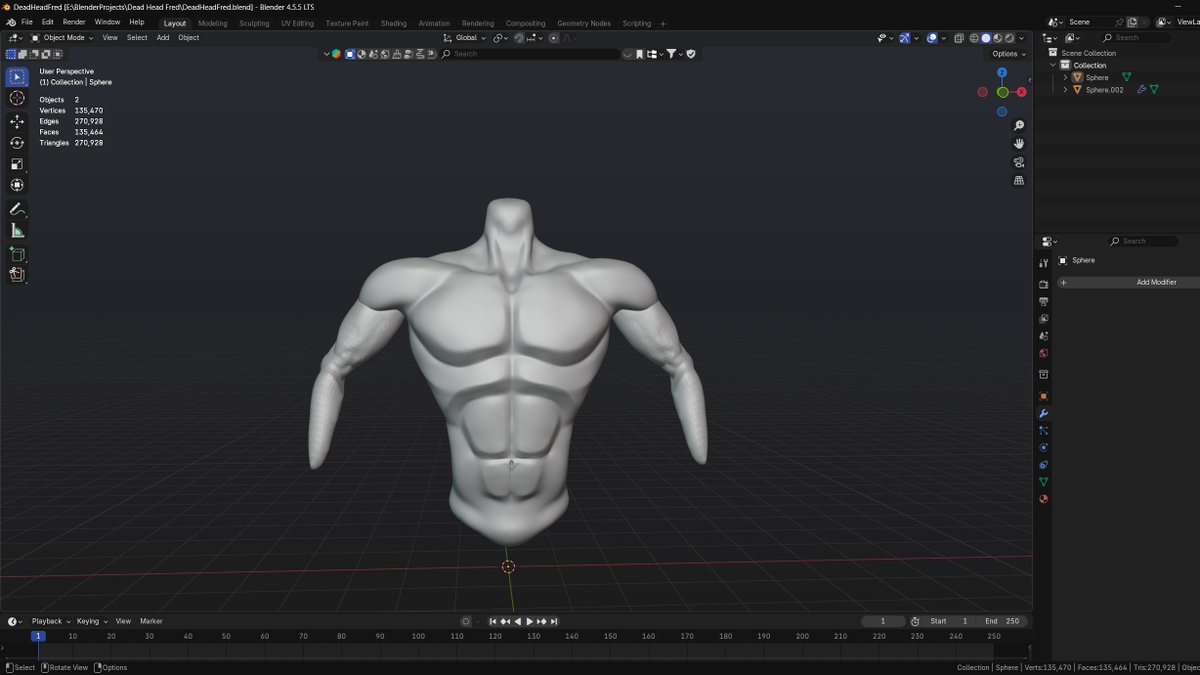Switch perspective/orthographic grid icon
Screen dimensions: 1200x675
pos(1019,181)
